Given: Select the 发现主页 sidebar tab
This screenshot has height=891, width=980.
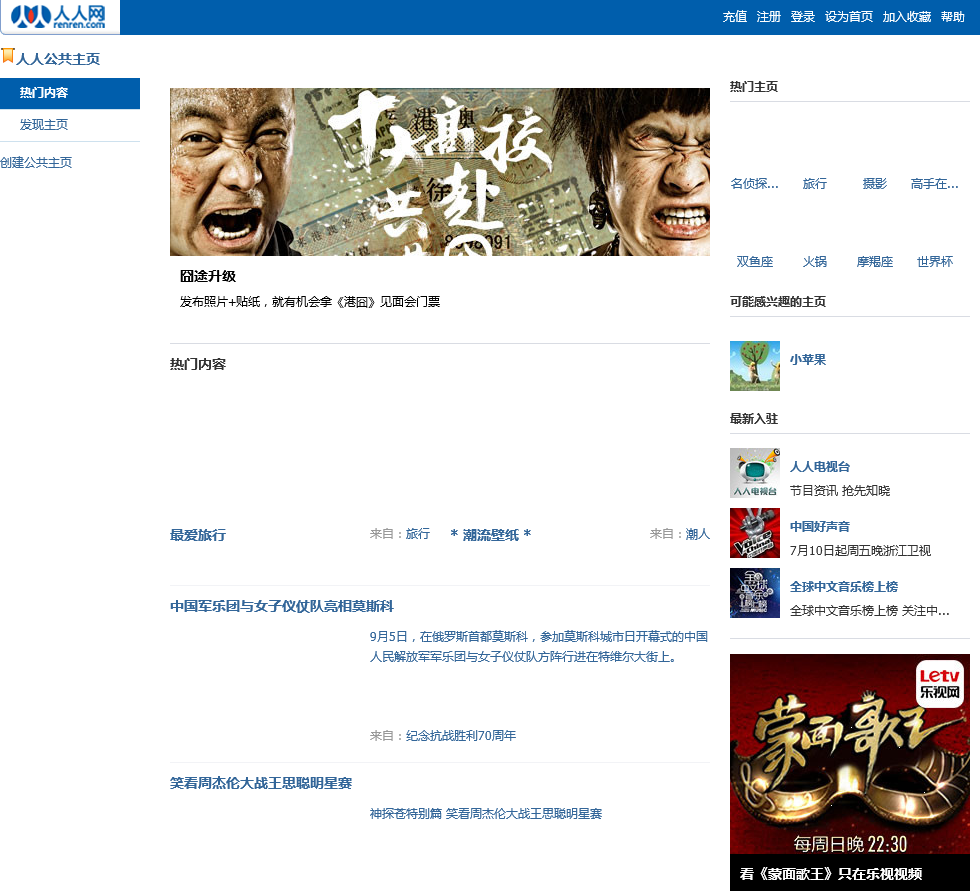Looking at the screenshot, I should tap(70, 124).
